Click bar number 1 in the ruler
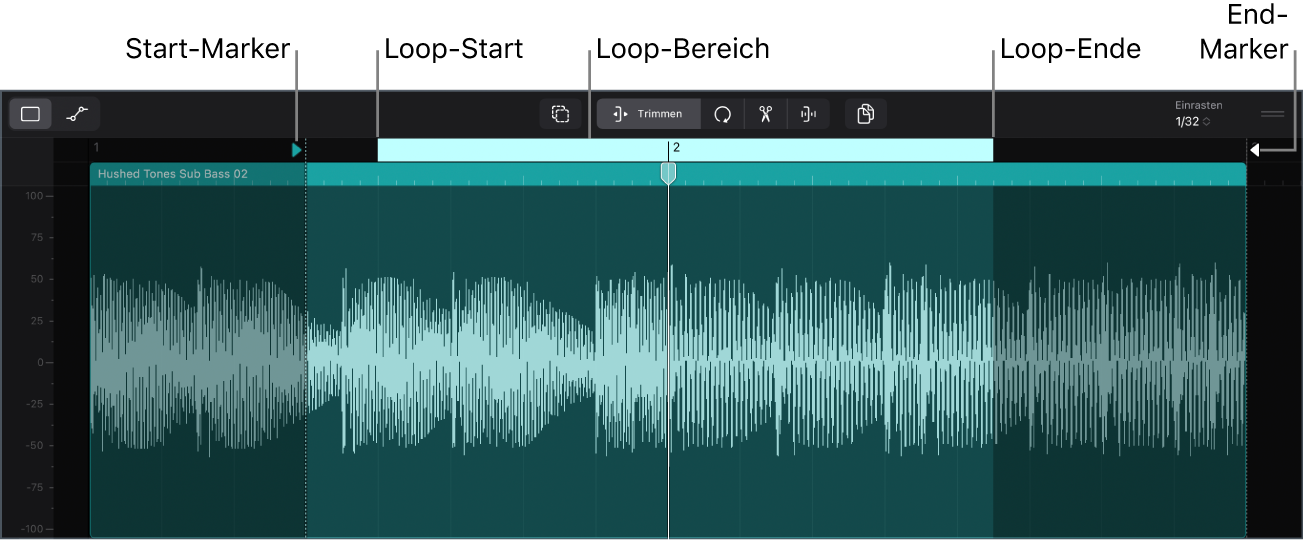Screen dimensions: 1303x540 point(96,147)
